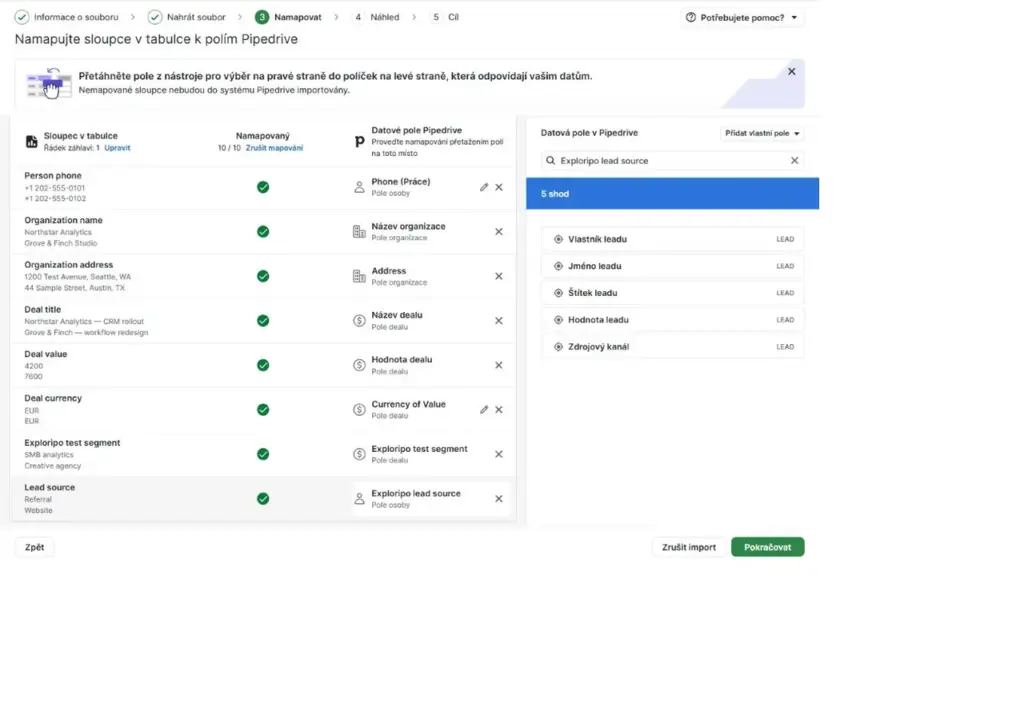Close the drag-and-drop info banner
1024x708 pixels.
(792, 72)
